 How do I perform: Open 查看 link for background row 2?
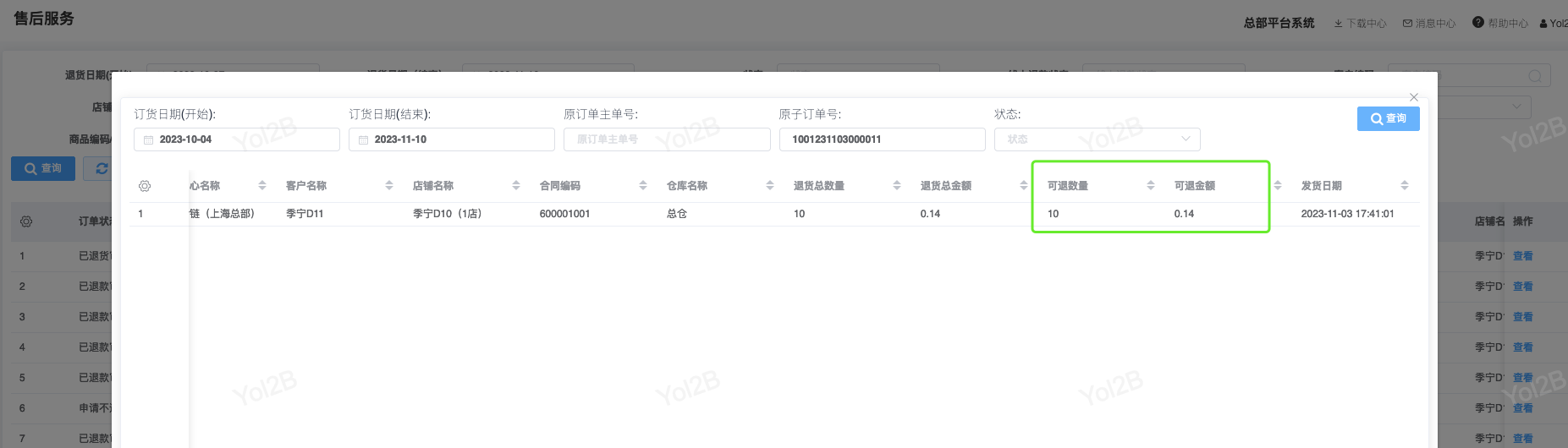(1523, 287)
